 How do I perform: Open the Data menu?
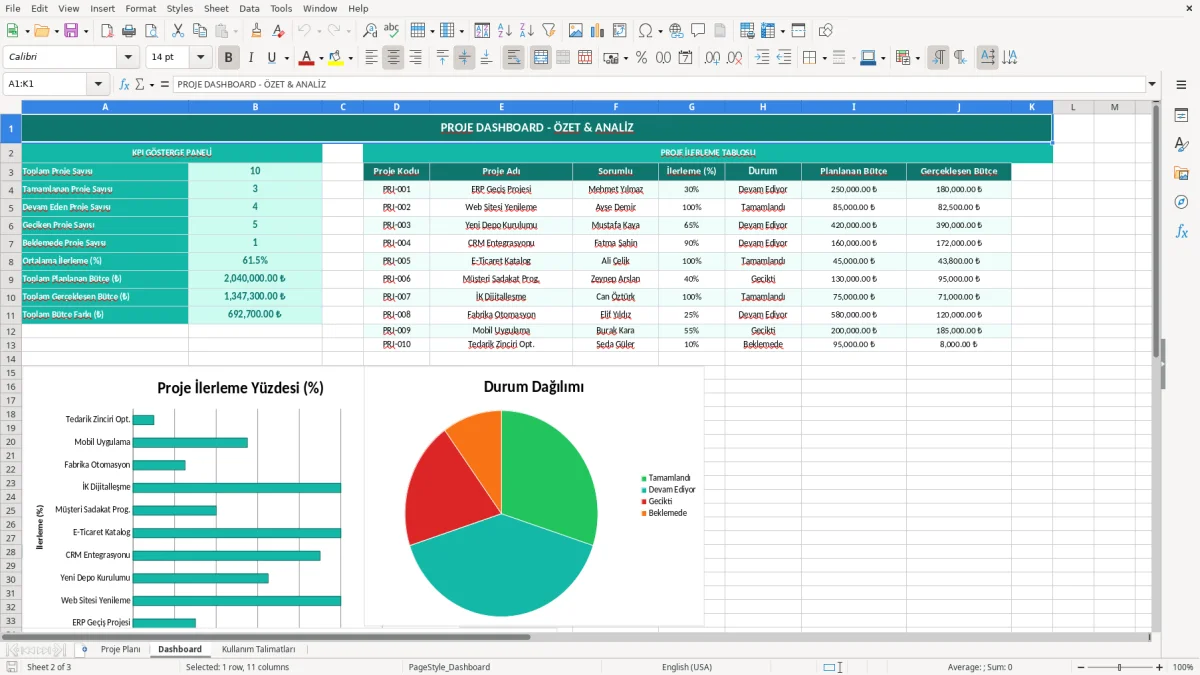[249, 8]
